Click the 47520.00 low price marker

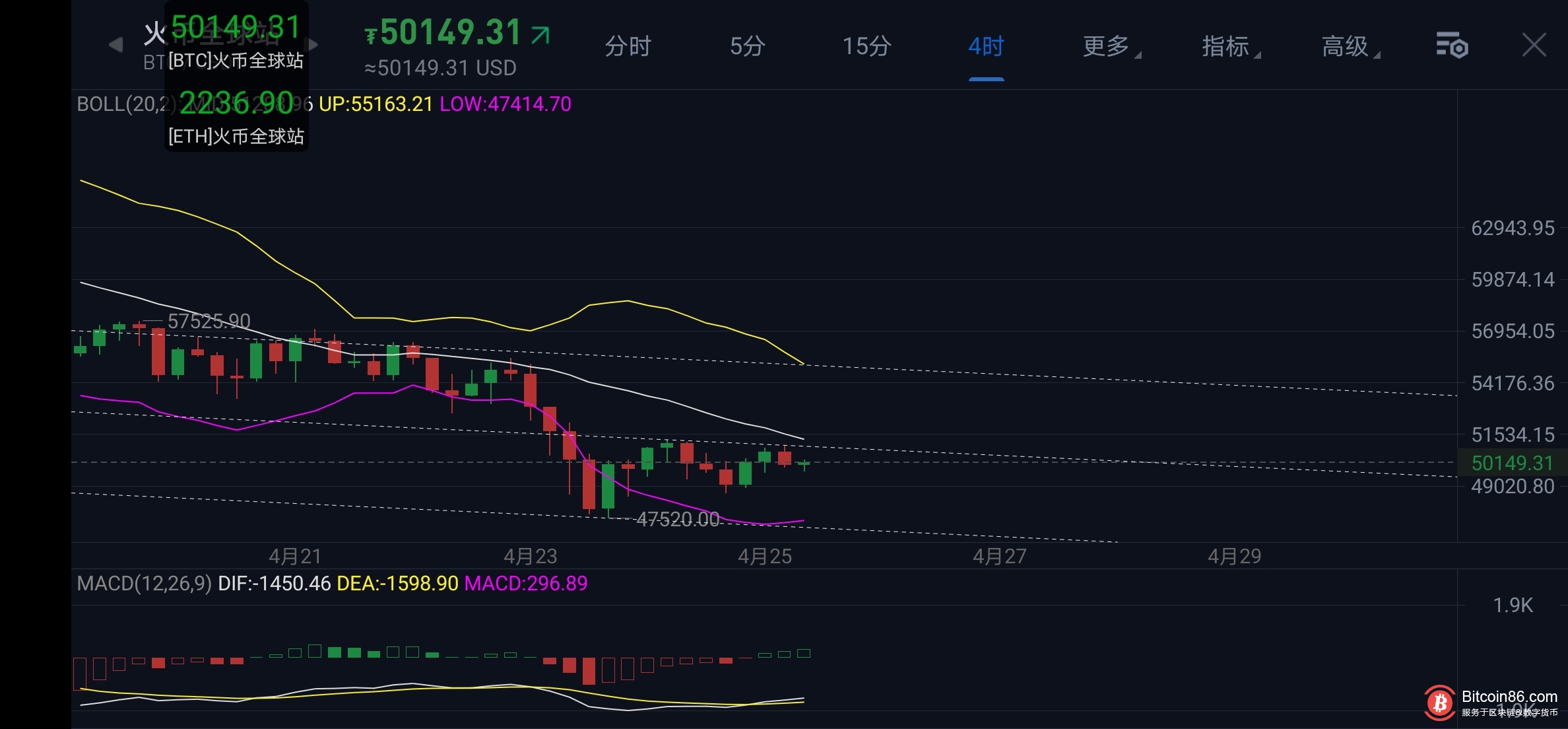pos(678,520)
